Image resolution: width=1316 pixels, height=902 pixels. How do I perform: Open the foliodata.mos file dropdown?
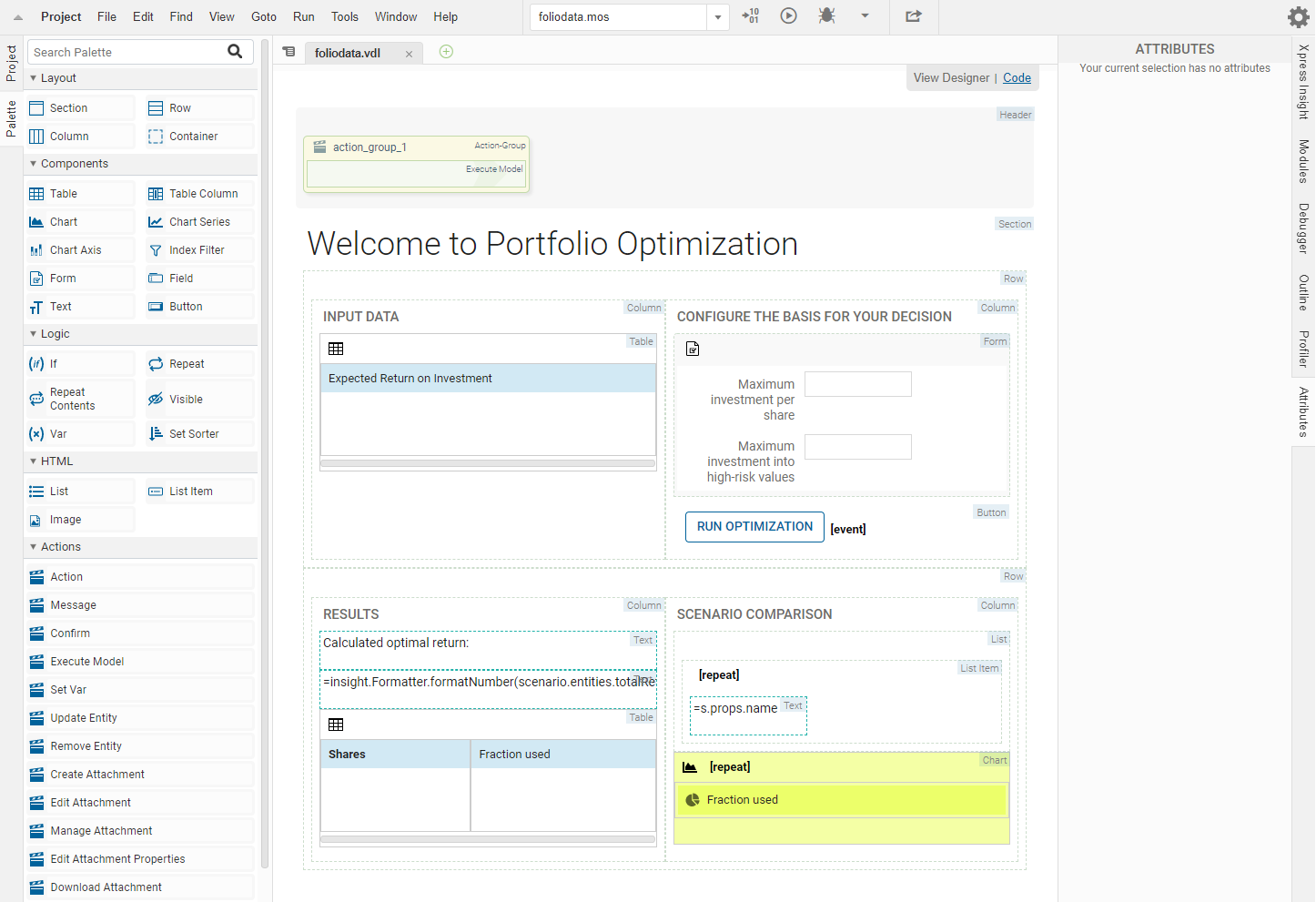[718, 17]
